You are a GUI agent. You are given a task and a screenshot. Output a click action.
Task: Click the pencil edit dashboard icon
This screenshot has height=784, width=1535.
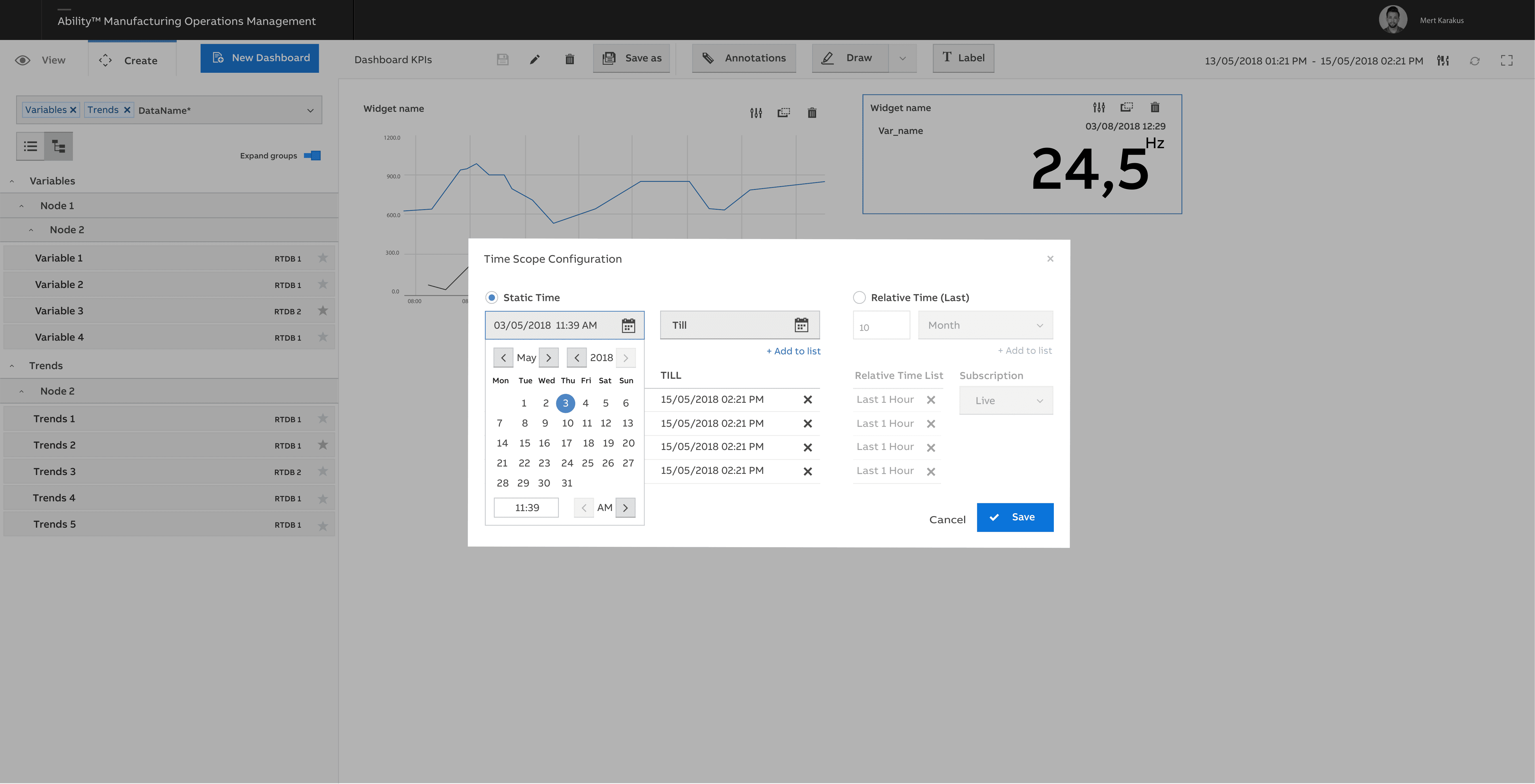[534, 59]
